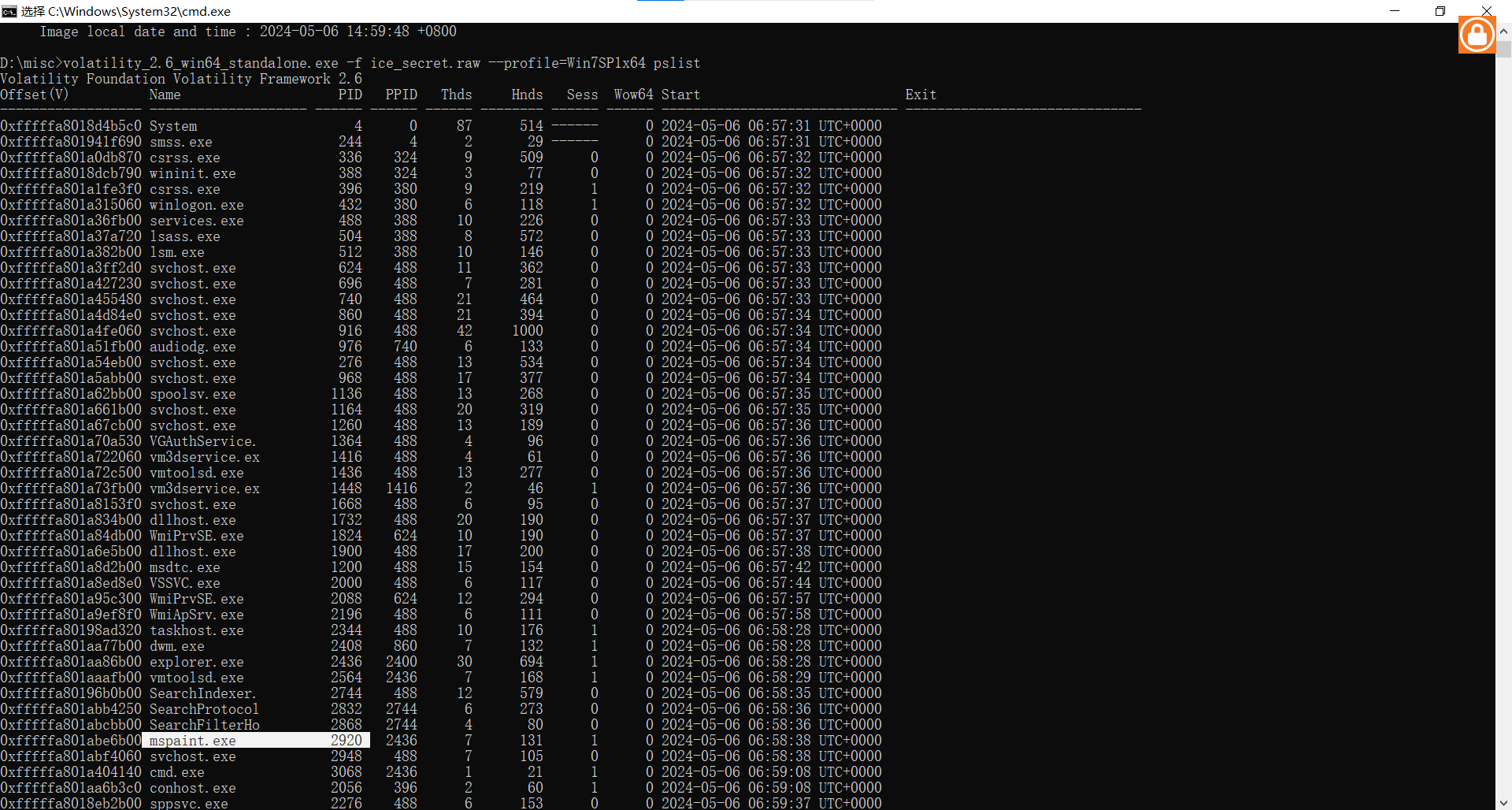Click the Exit column header
1512x810 pixels.
(921, 95)
